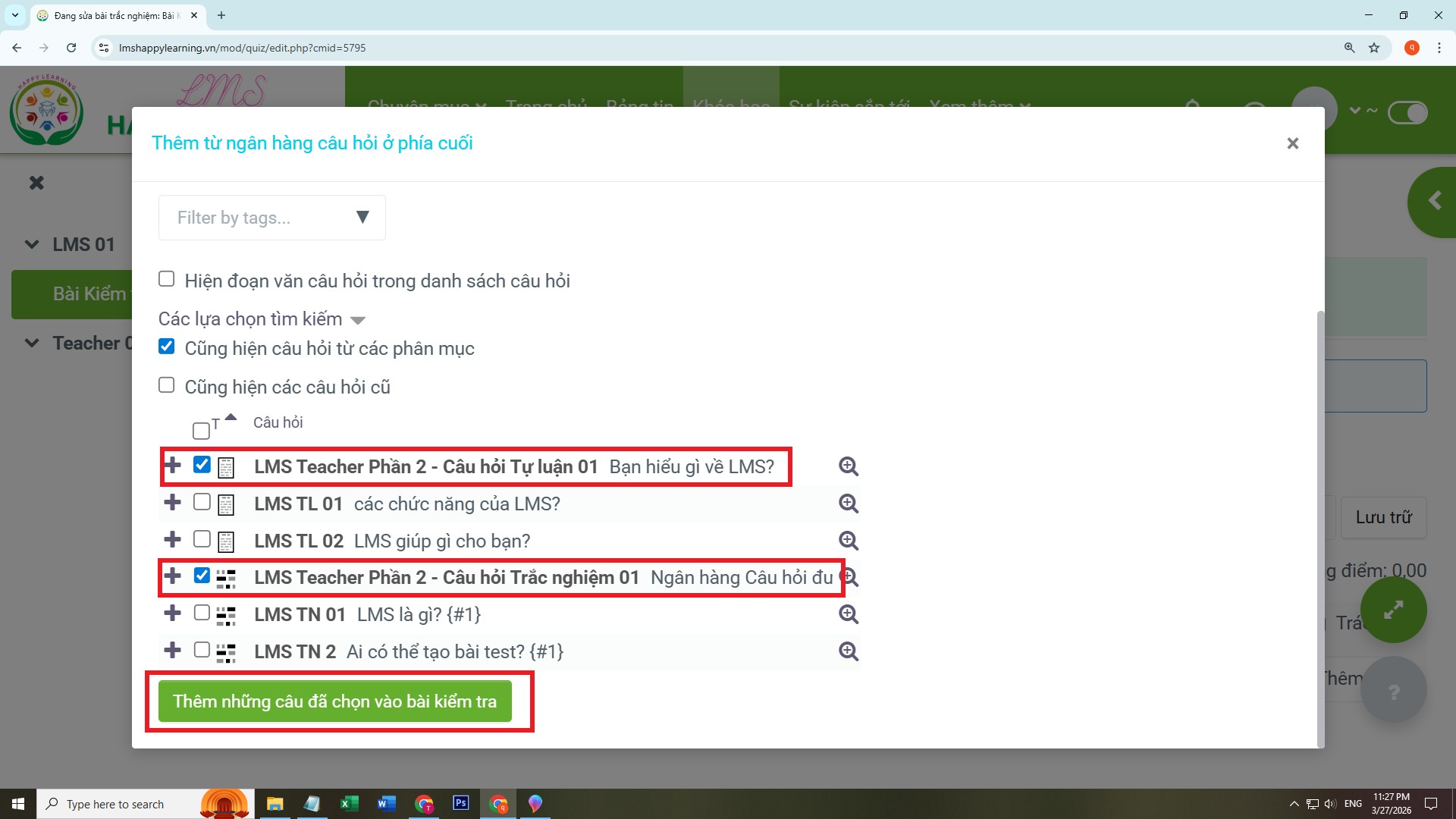Click the Lưu trữ button
Viewport: 1456px width, 819px height.
coord(1383,518)
